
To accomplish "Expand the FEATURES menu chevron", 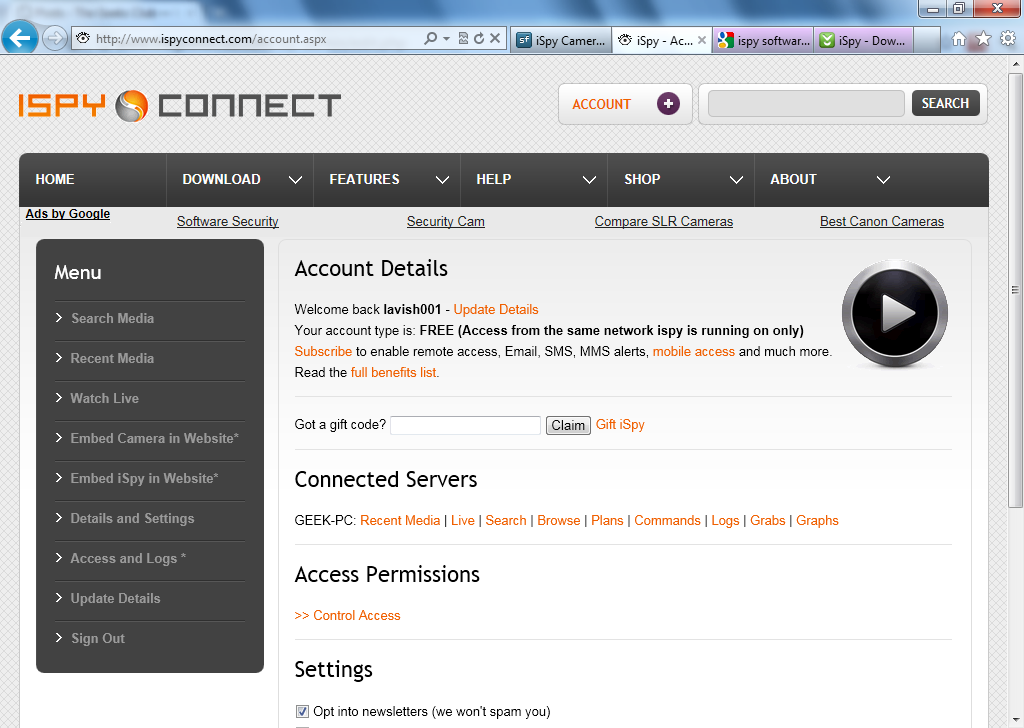I will click(x=442, y=180).
